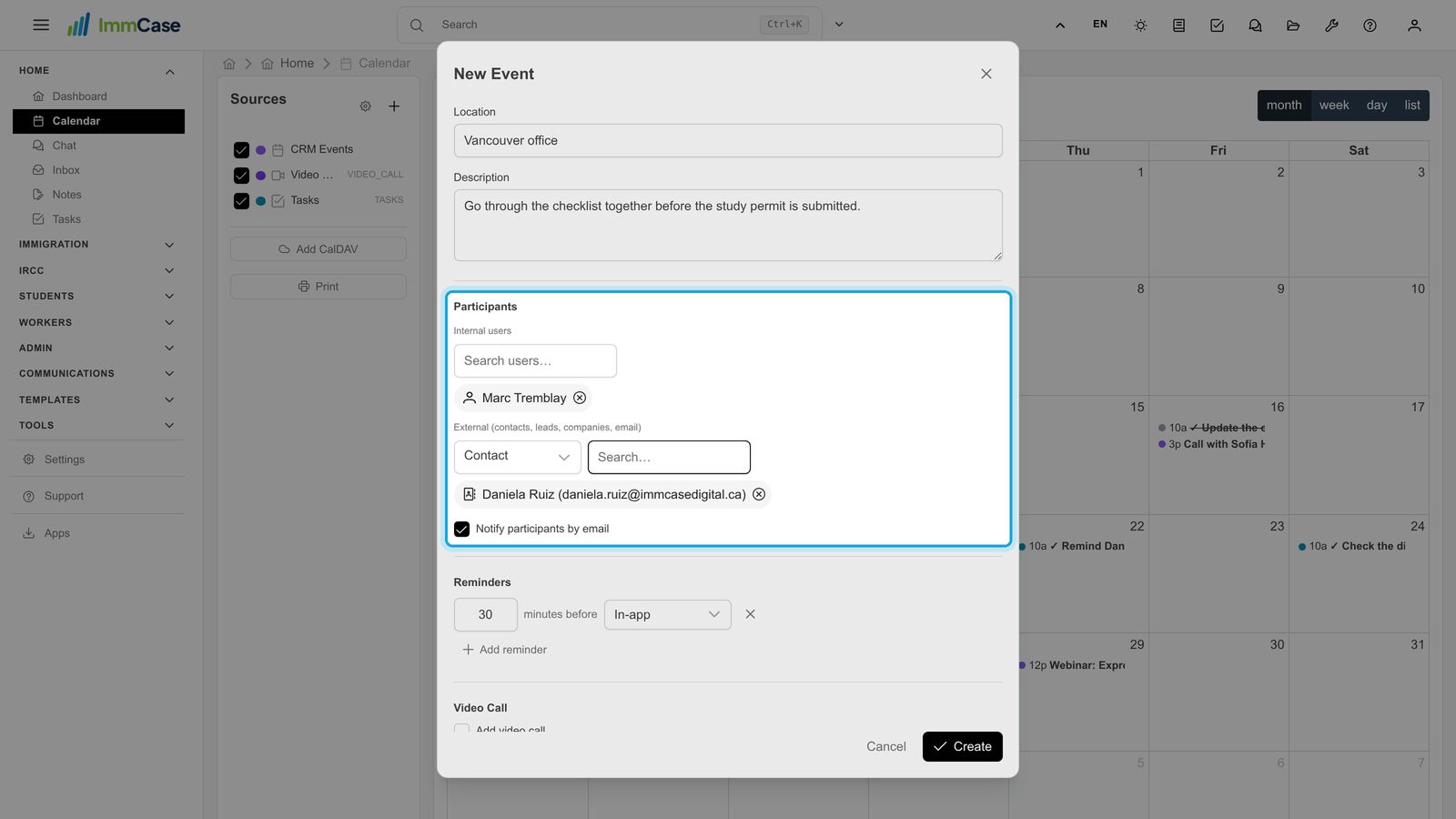Open the chat bubbles icon in header
Screen dimensions: 1456x819
click(1255, 25)
